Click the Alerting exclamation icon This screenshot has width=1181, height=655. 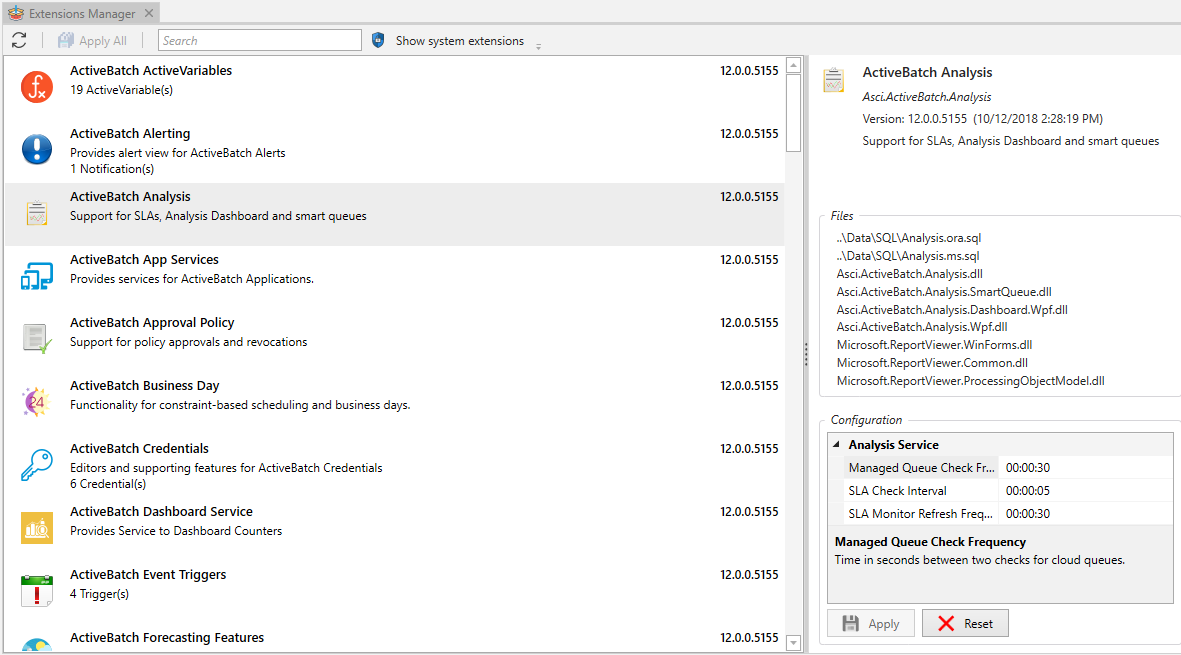[x=37, y=149]
